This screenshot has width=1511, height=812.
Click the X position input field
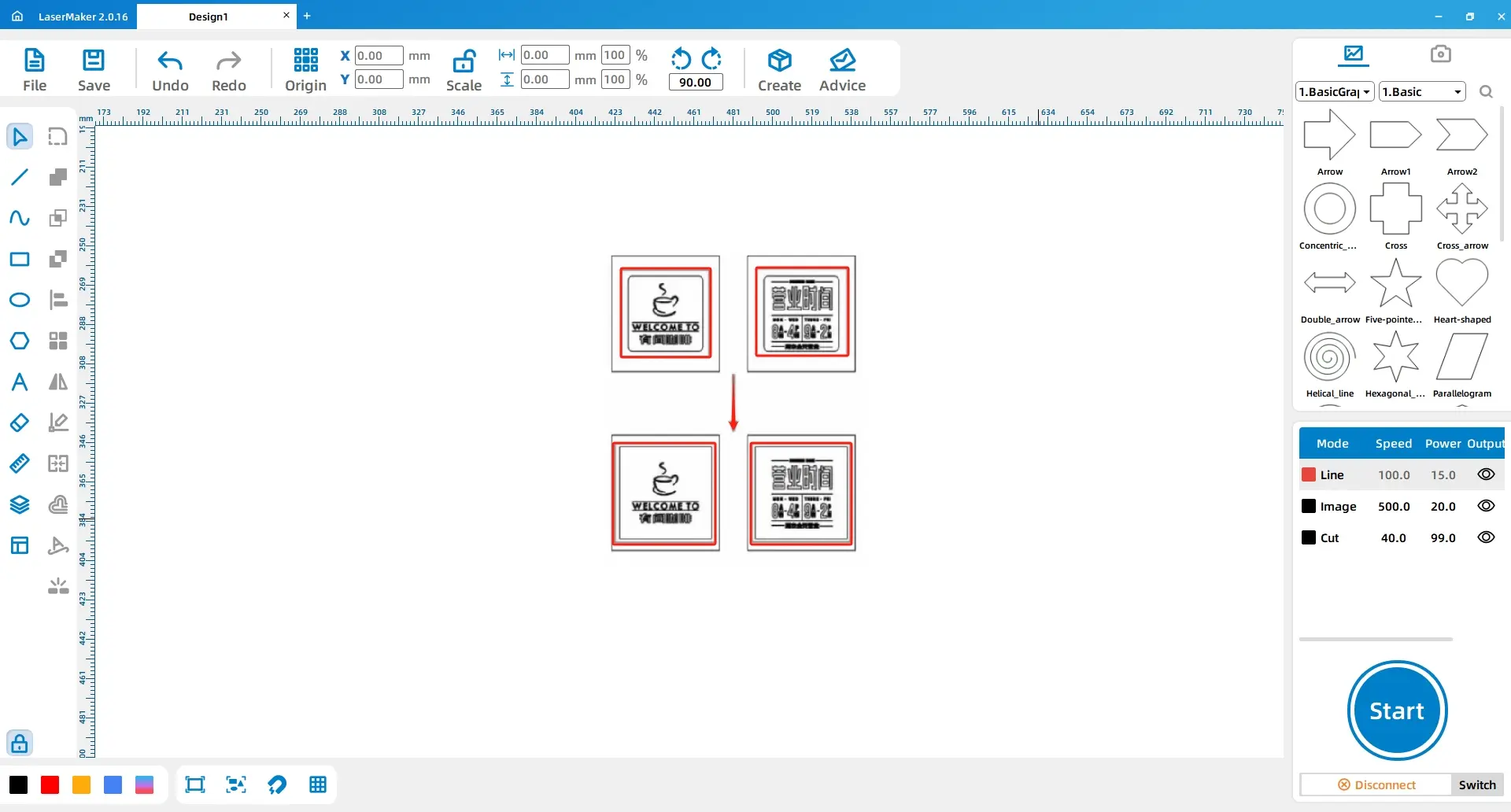(x=379, y=55)
